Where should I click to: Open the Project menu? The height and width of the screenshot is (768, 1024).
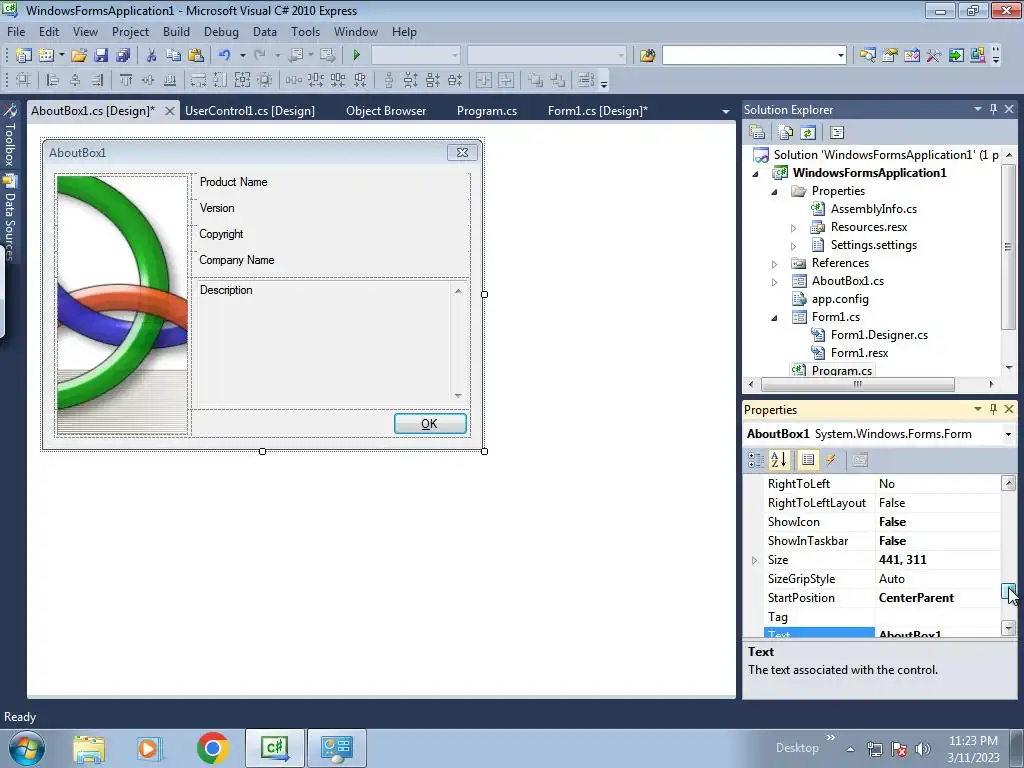tap(130, 31)
